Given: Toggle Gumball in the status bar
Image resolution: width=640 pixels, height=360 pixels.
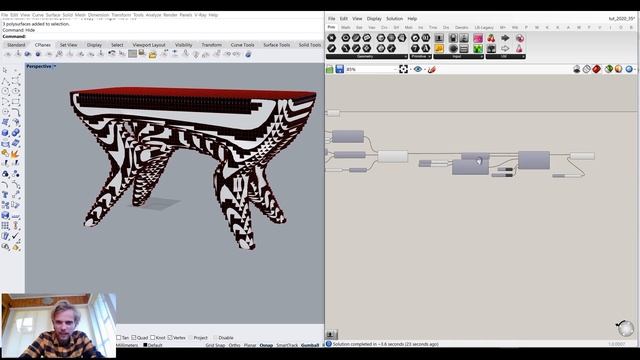Looking at the screenshot, I should coord(310,345).
